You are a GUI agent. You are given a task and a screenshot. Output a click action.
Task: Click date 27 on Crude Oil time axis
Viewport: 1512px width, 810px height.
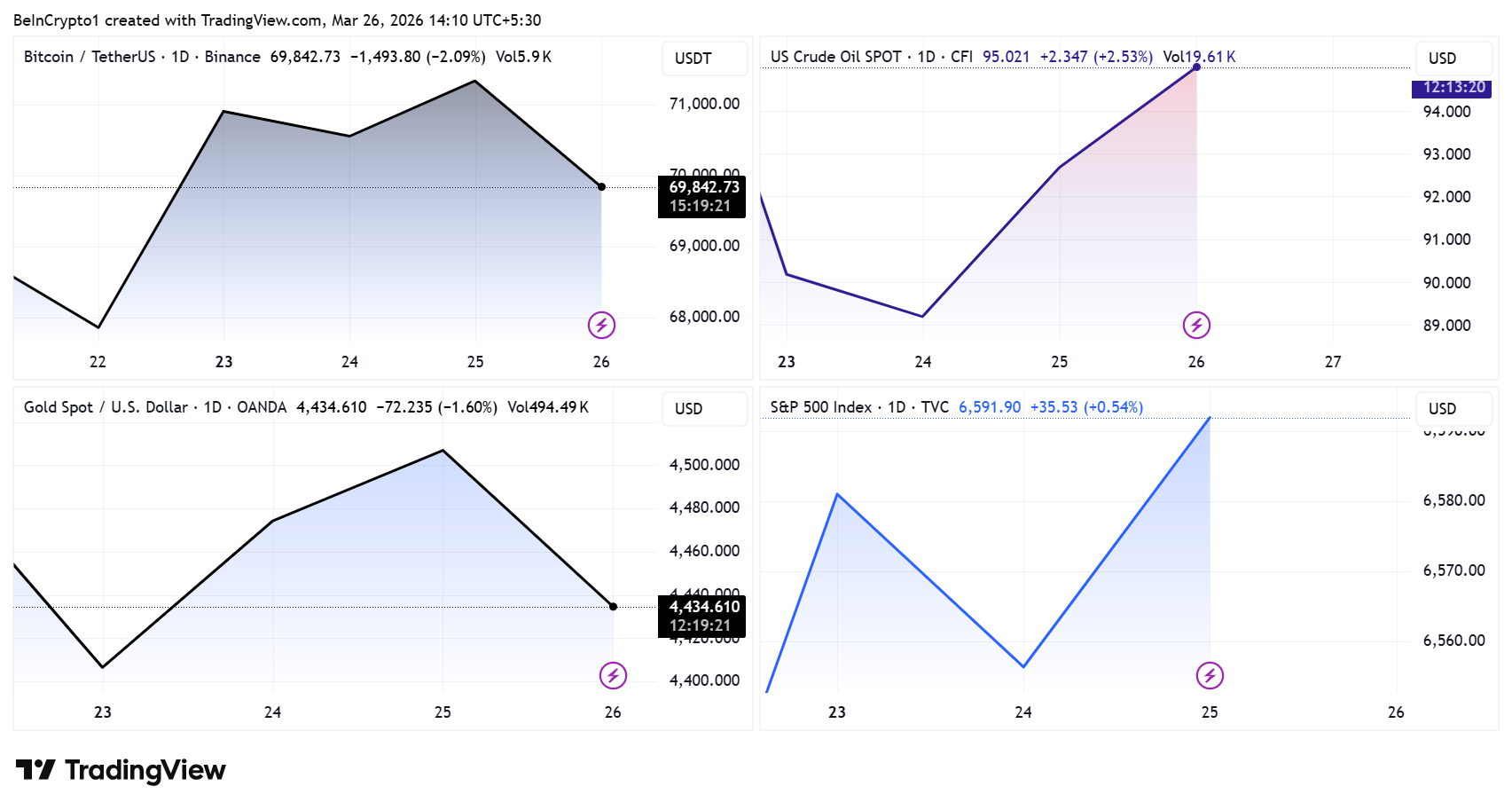coord(1333,362)
